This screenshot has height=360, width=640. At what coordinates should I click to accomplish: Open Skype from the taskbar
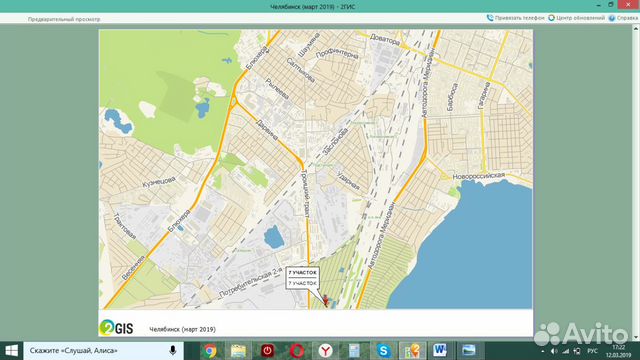coord(383,351)
